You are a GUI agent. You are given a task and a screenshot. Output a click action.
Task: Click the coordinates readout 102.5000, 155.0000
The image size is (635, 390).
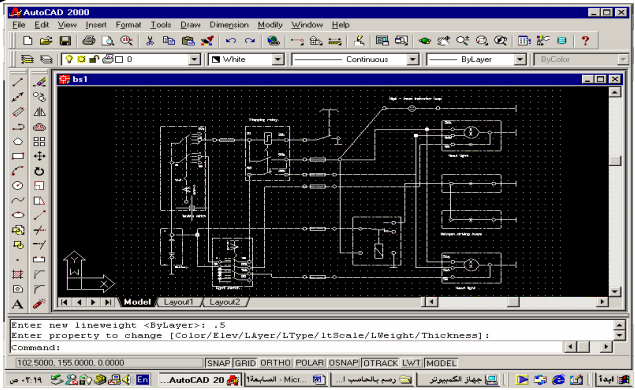(x=109, y=363)
